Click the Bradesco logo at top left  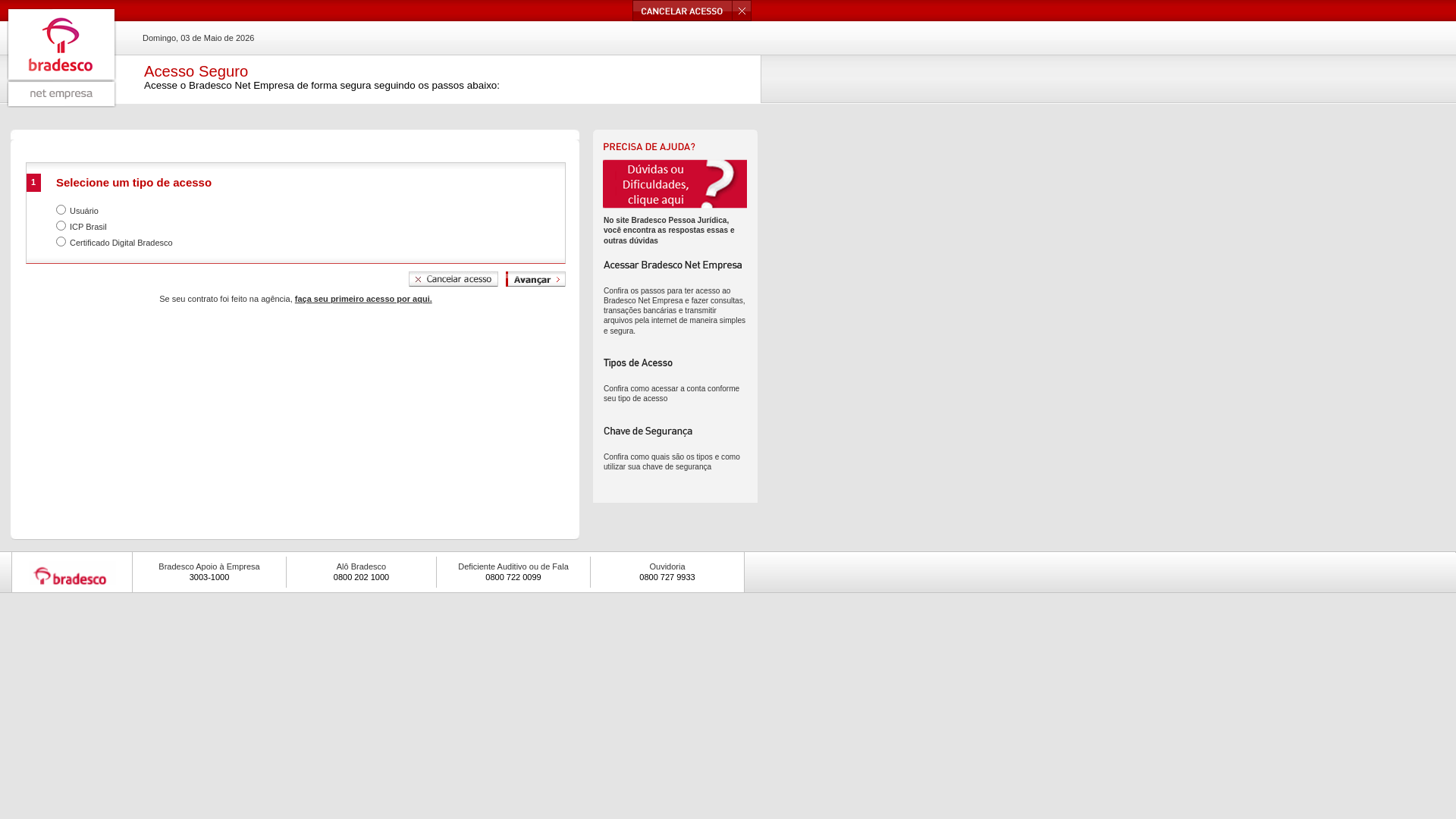[61, 45]
